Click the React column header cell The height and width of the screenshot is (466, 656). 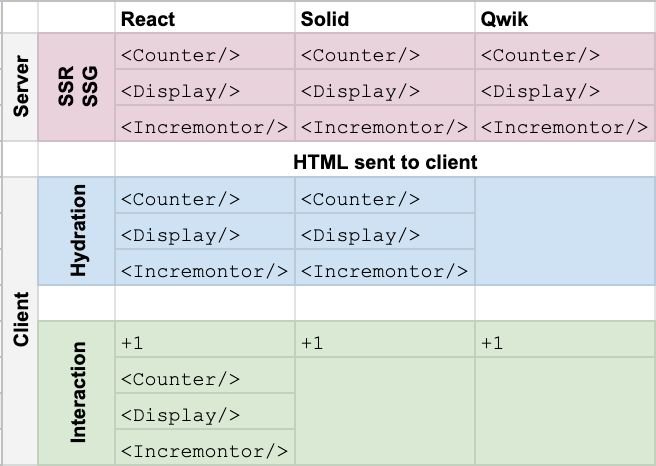pyautogui.click(x=205, y=19)
